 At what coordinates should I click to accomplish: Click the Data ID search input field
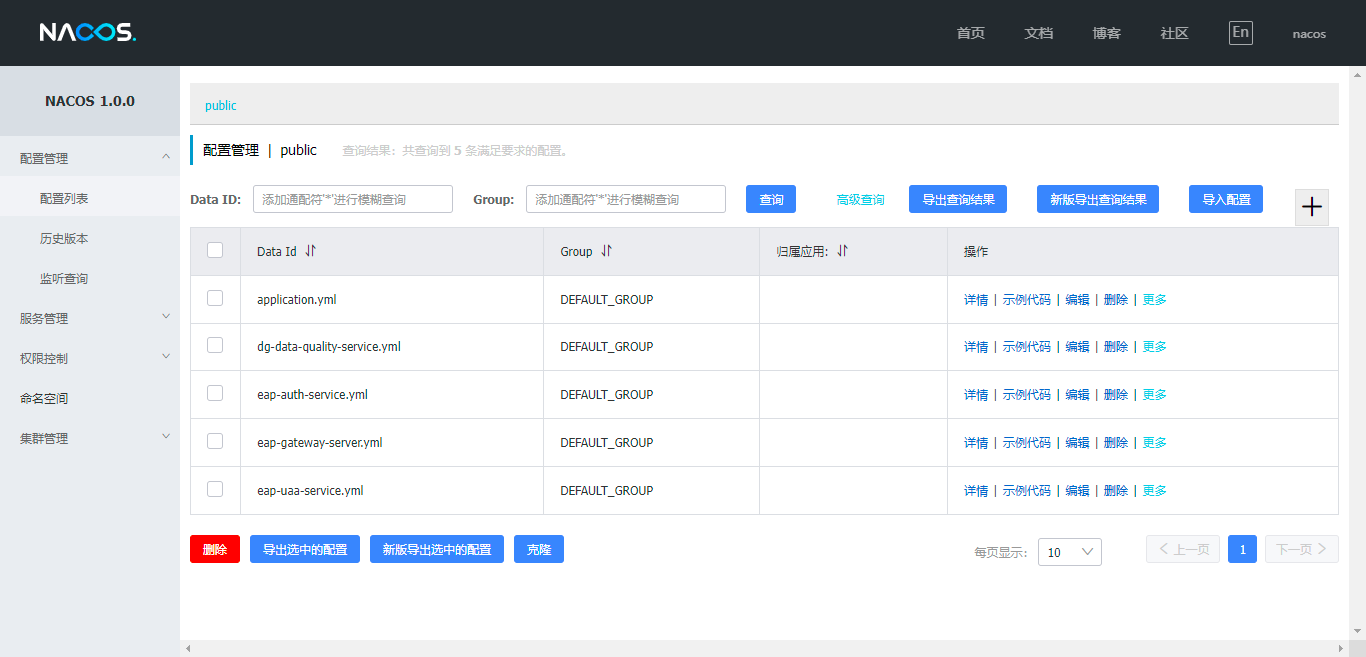[352, 199]
